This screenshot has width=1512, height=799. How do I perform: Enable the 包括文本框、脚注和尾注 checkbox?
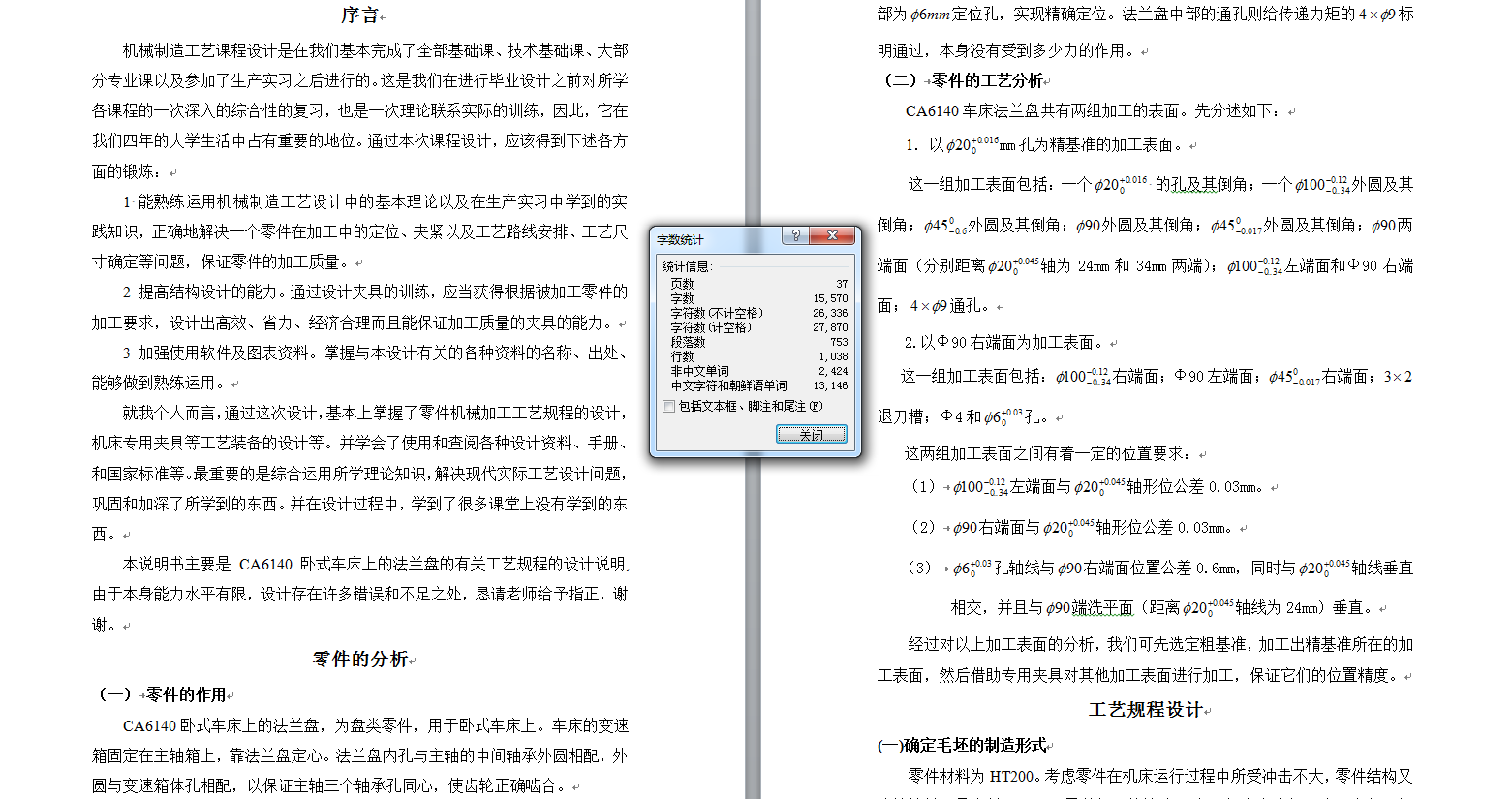pos(669,407)
